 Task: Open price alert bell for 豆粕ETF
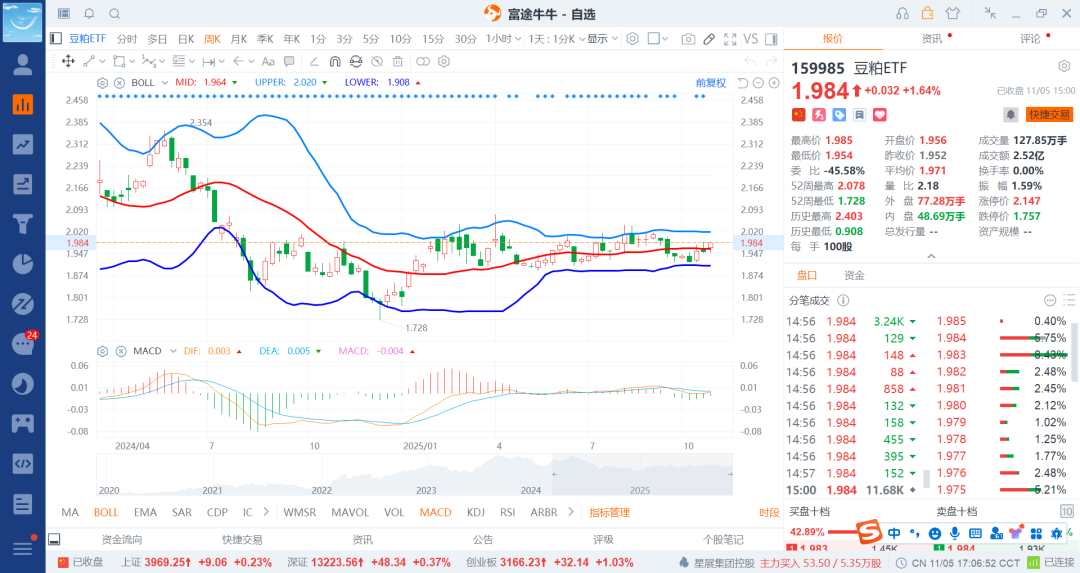coord(1010,115)
